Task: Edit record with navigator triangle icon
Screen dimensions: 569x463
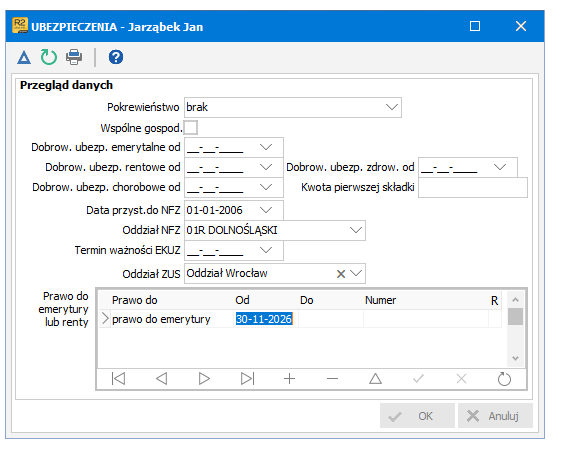Action: point(375,379)
